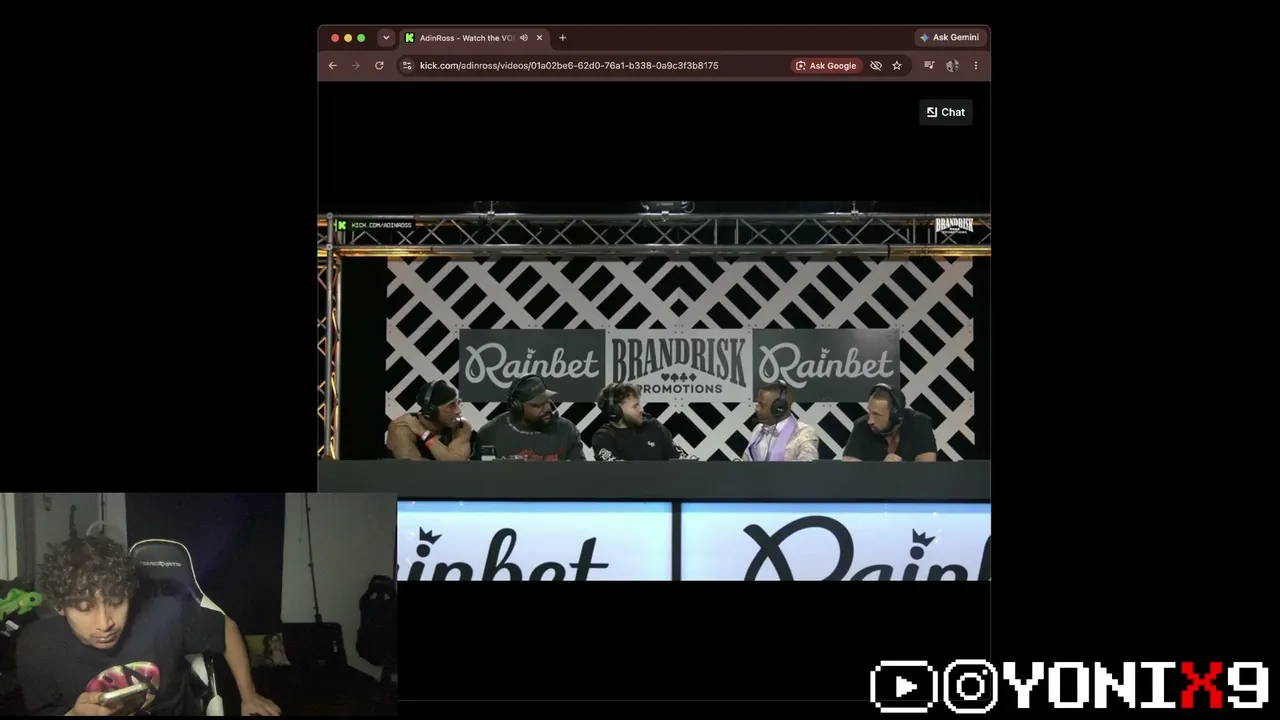
Task: View site information for kick.com
Action: [x=406, y=65]
